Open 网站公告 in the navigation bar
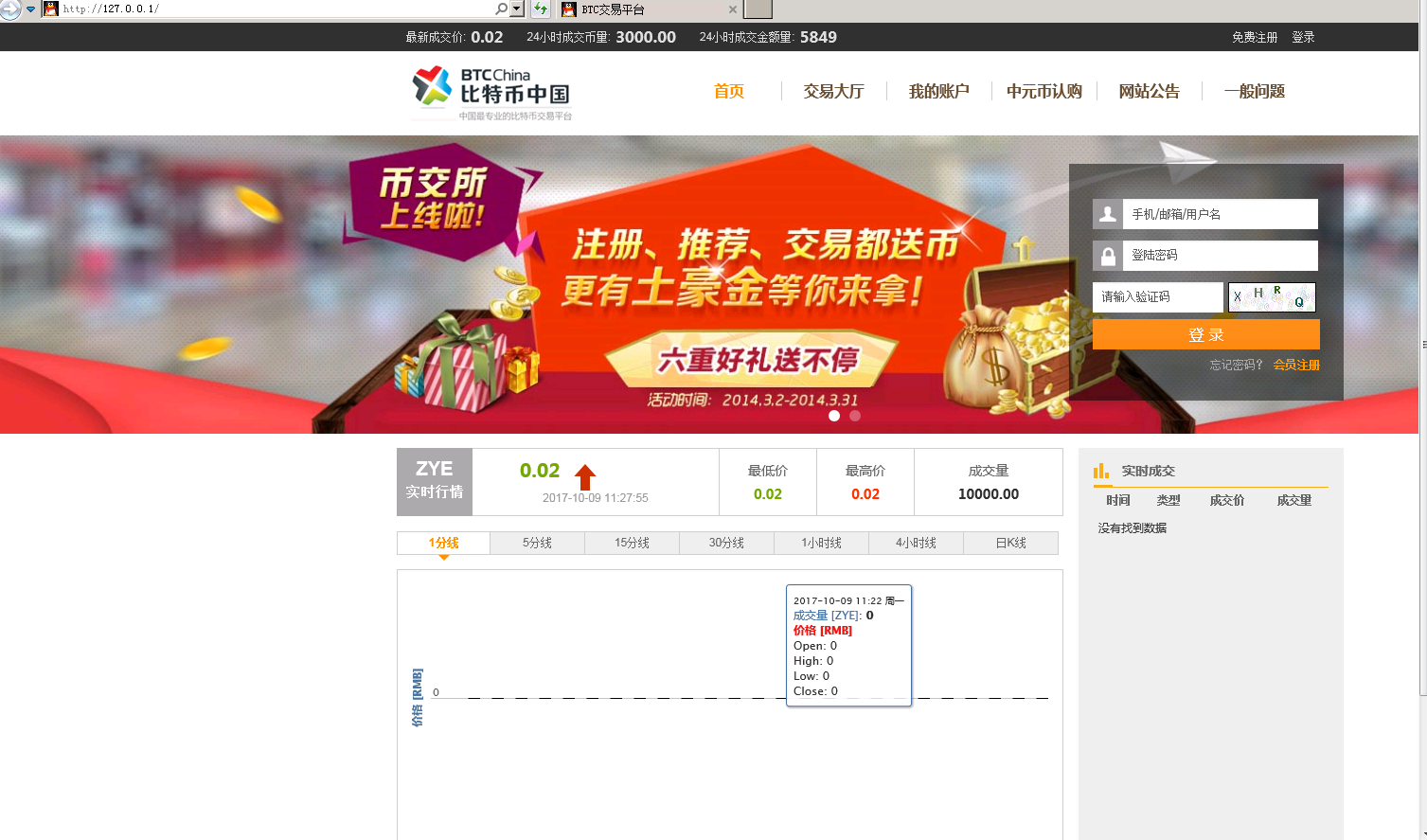Screen dimensions: 1427x840 pos(1149,92)
